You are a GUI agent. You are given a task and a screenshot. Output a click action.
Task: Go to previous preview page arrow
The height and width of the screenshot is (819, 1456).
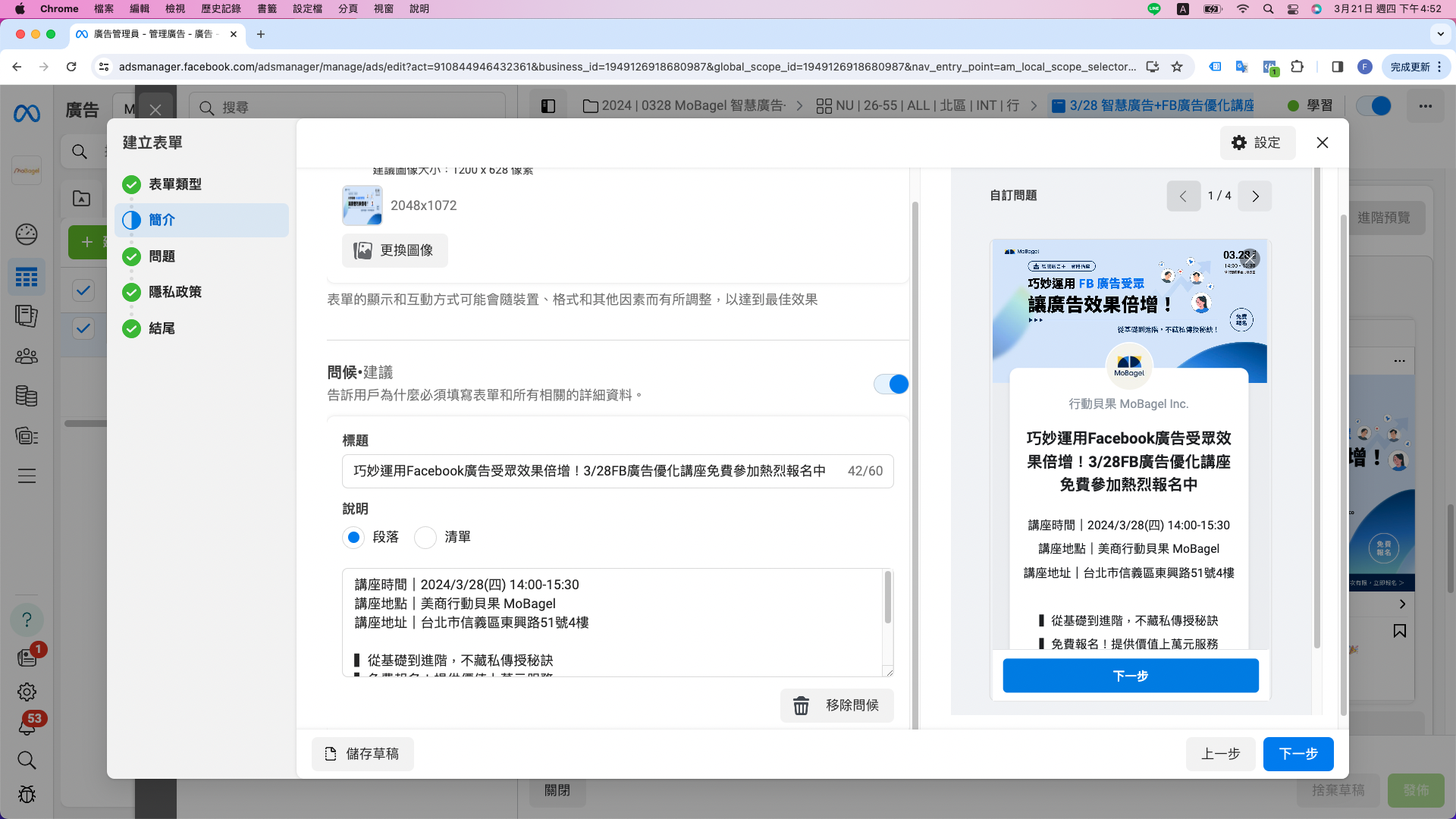[1183, 196]
